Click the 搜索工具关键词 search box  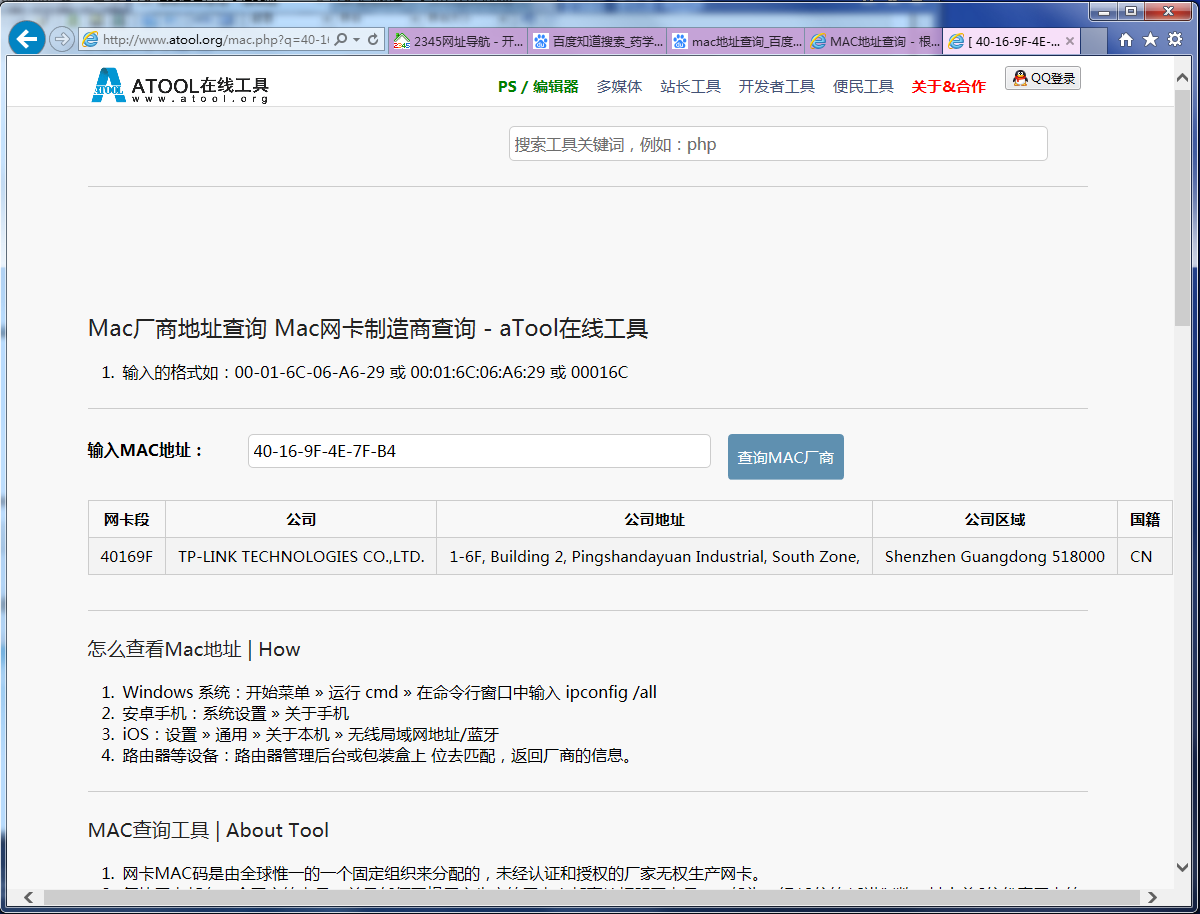pos(778,144)
